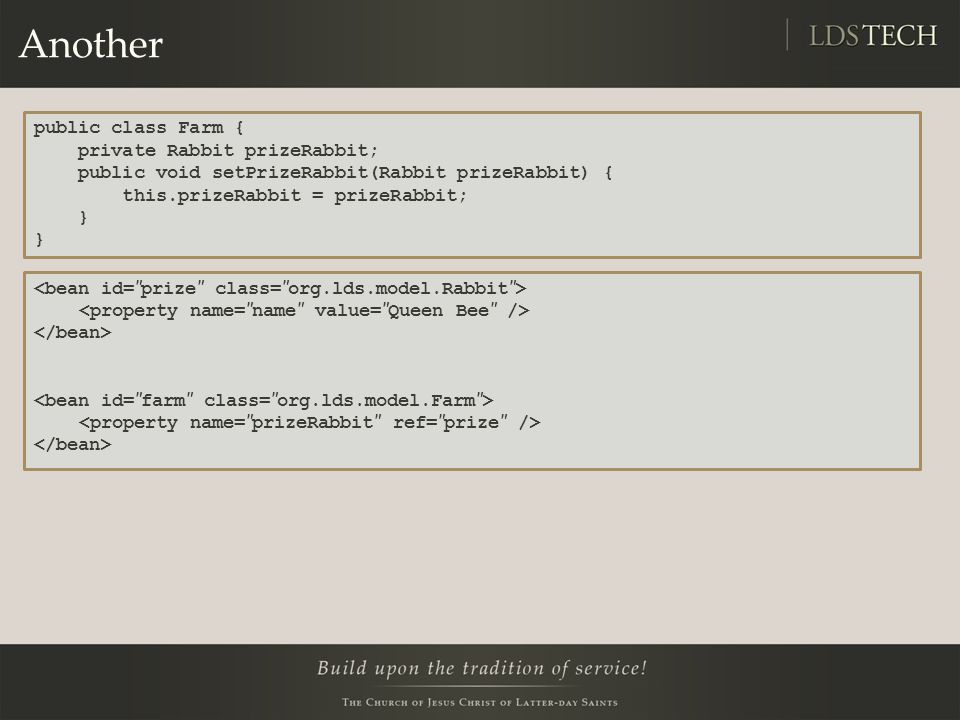
Task: Click 'Build upon the tradition of service!' text
Action: coord(482,668)
